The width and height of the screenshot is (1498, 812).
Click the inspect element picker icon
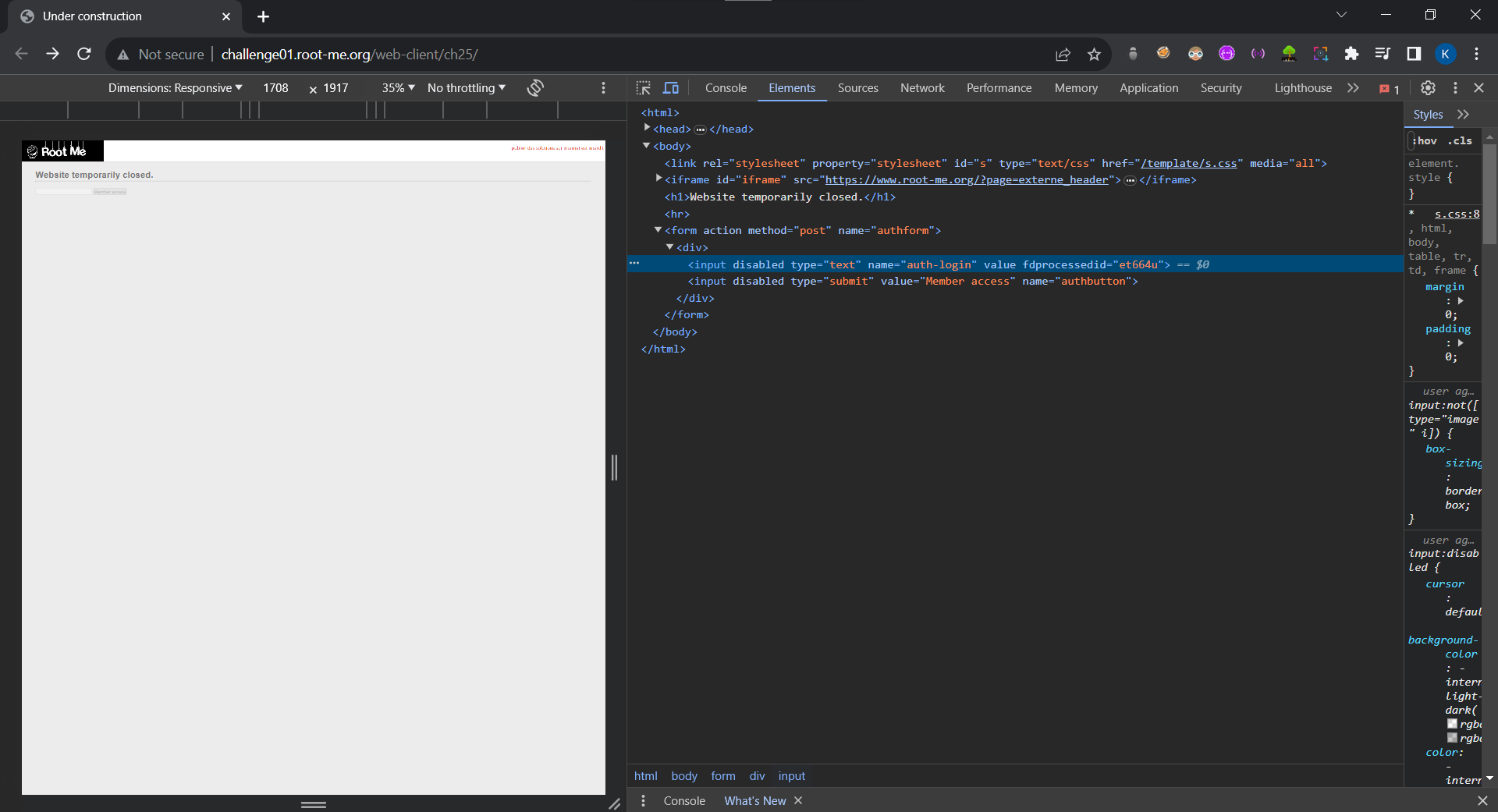pyautogui.click(x=643, y=88)
